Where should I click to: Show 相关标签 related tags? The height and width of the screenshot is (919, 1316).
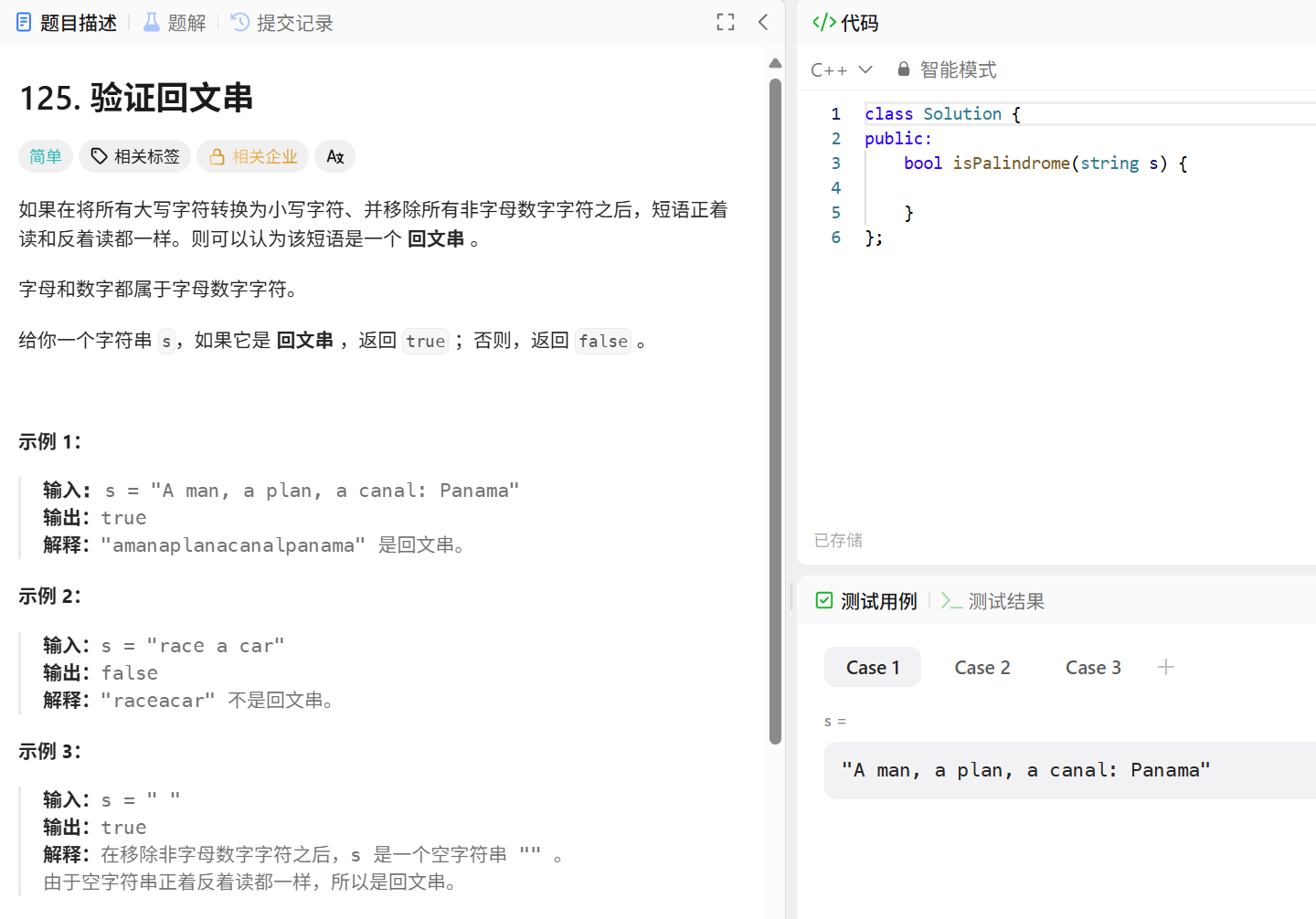coord(134,156)
